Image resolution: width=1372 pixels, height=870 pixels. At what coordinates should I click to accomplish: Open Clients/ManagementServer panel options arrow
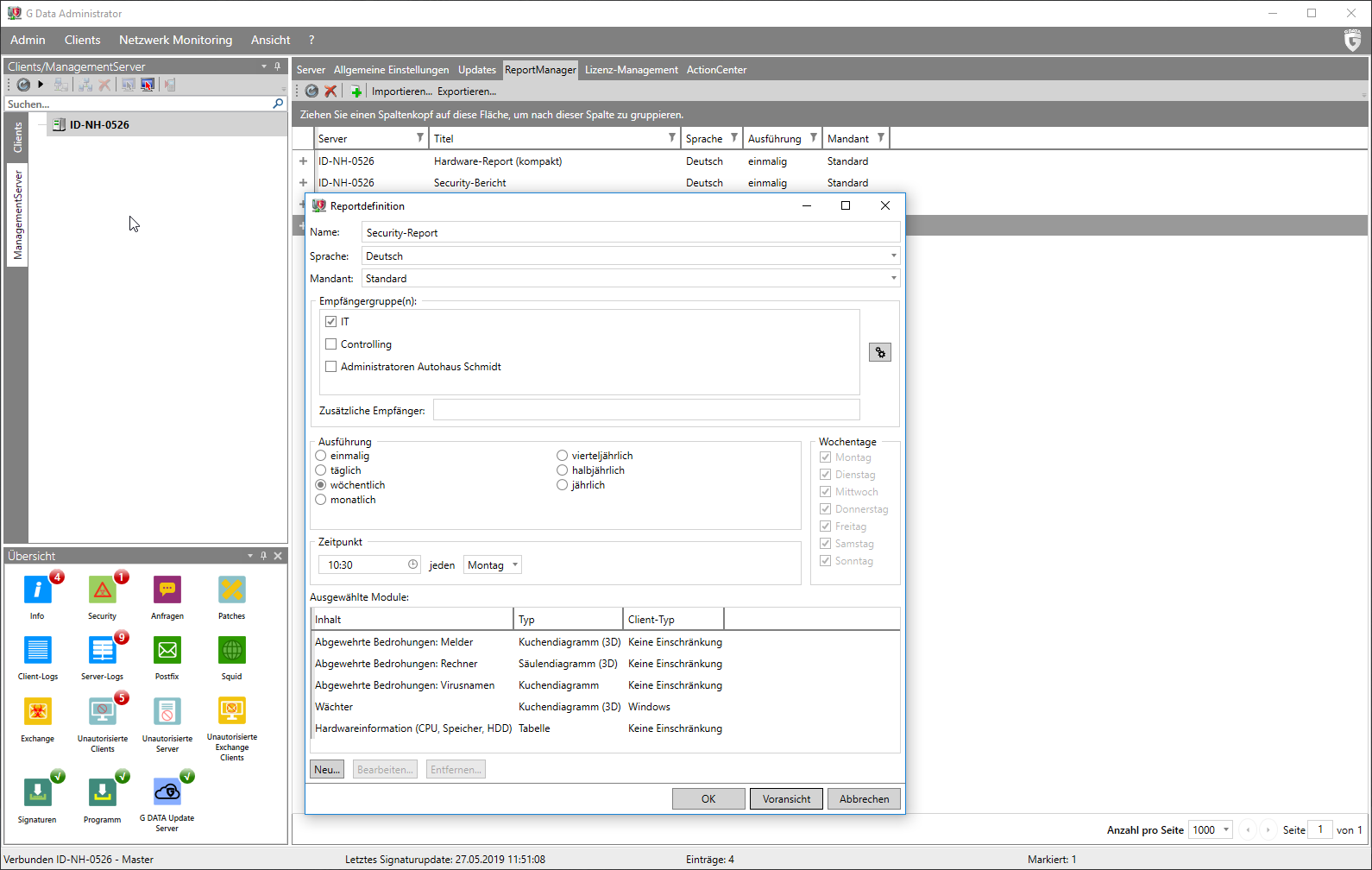coord(264,66)
